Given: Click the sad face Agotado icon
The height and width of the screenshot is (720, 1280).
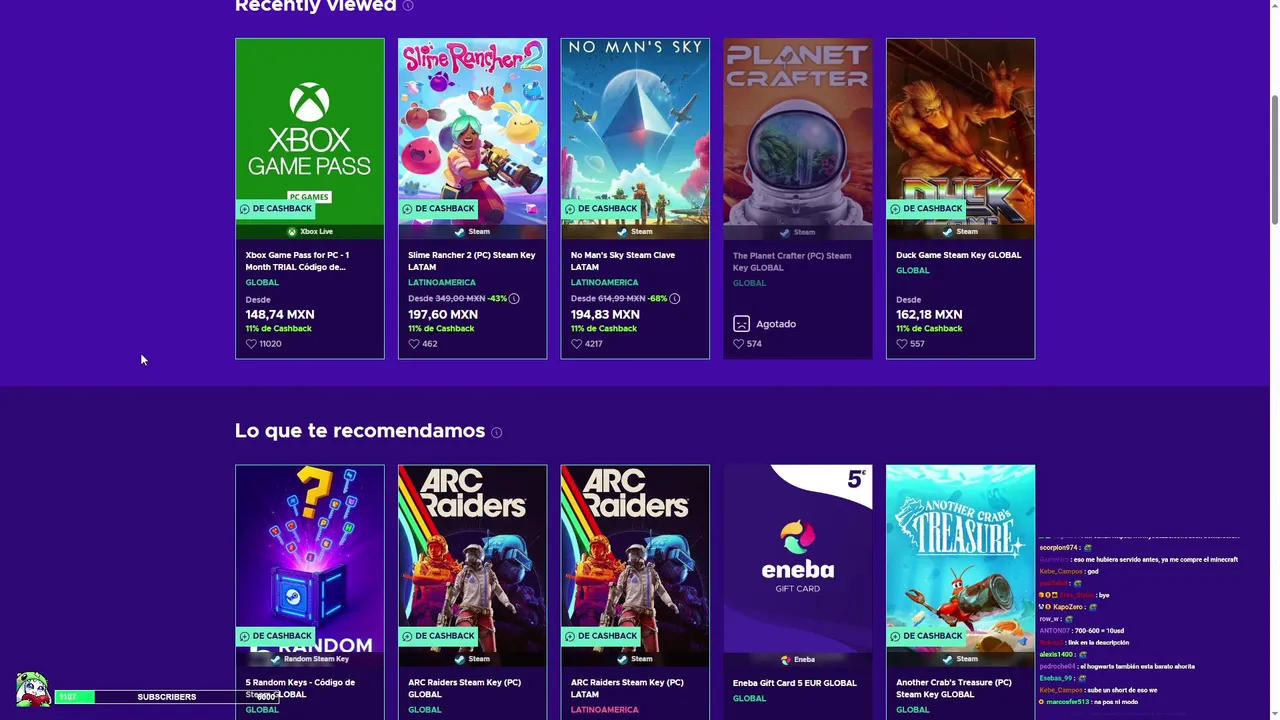Looking at the screenshot, I should tap(741, 324).
